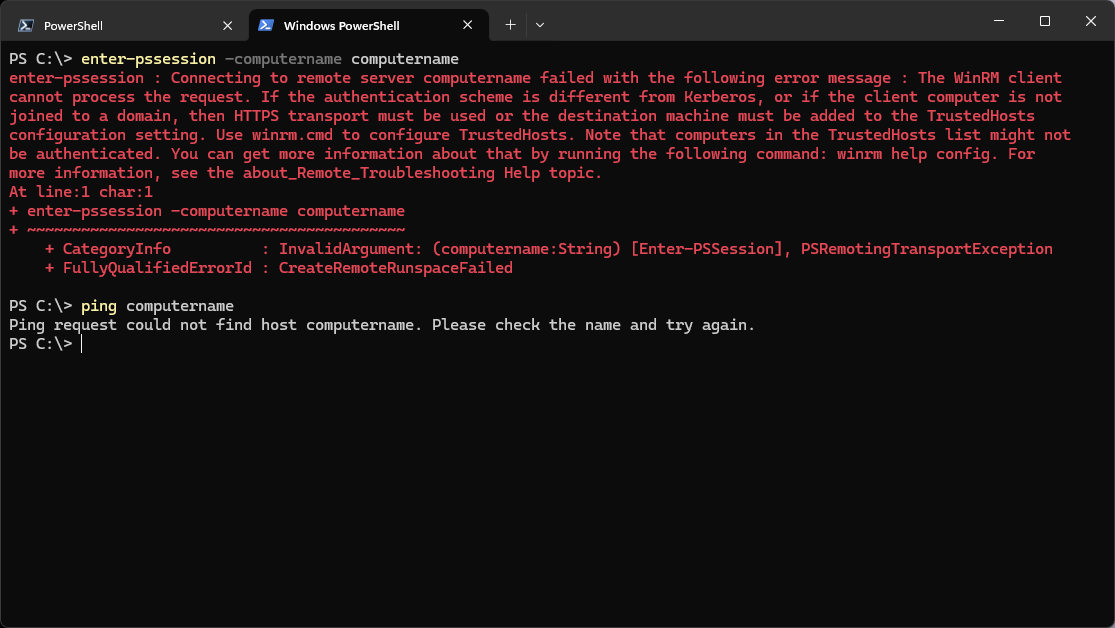Screen dimensions: 1115x628
Task: Click the 'CategoryInfo' error line
Action: pyautogui.click(x=548, y=249)
